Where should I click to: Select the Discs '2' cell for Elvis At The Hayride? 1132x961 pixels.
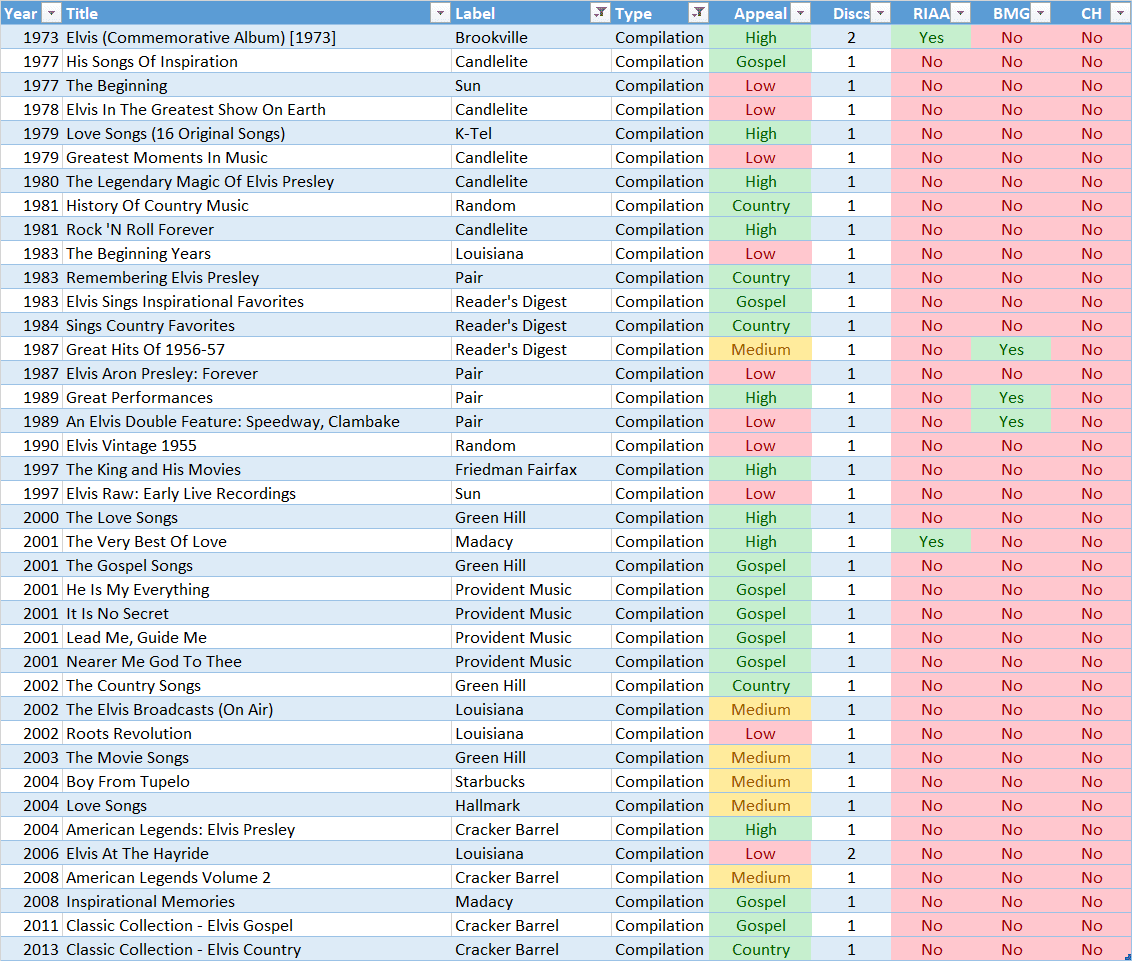[850, 854]
